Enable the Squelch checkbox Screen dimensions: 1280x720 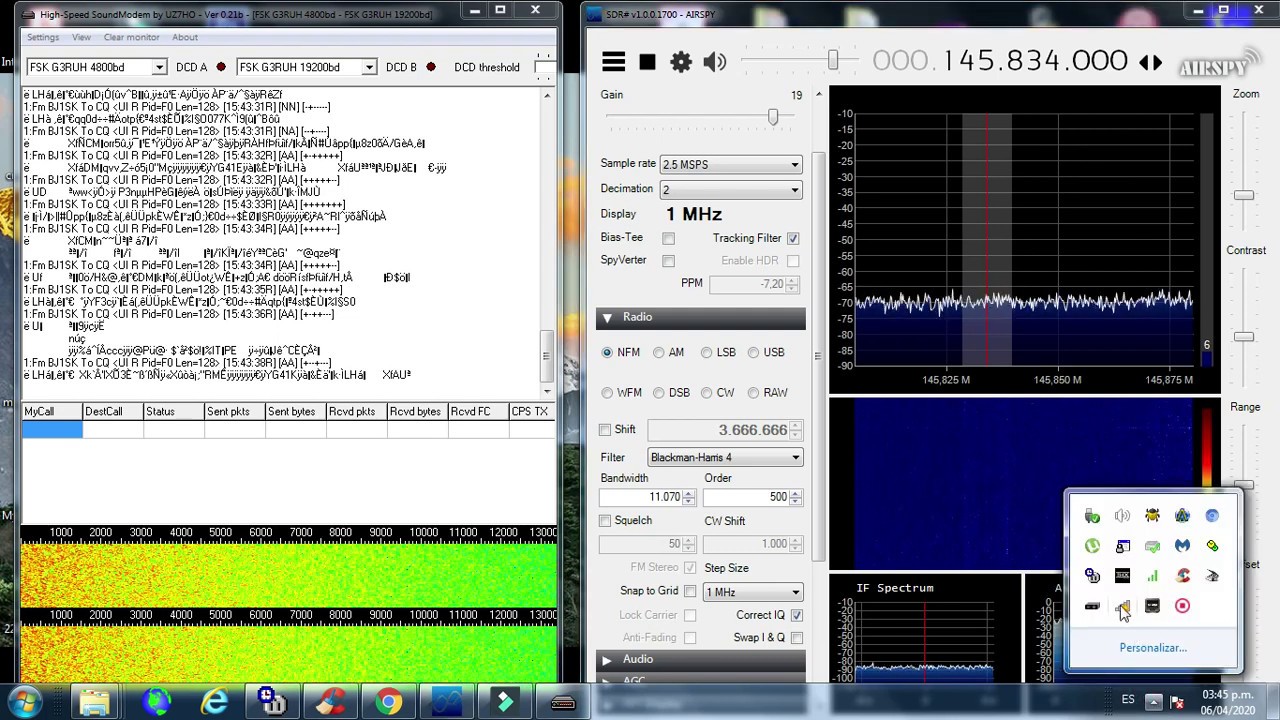pos(605,521)
